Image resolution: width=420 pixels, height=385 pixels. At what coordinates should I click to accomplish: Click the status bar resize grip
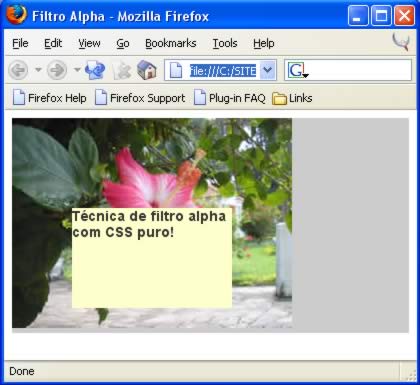tap(411, 375)
